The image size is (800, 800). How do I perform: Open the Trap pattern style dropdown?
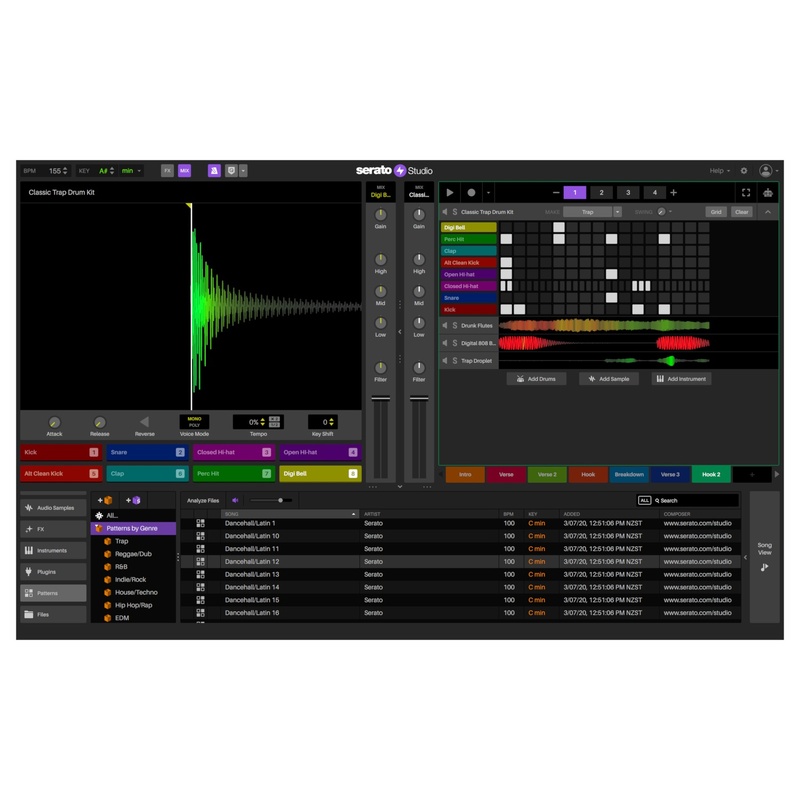589,211
